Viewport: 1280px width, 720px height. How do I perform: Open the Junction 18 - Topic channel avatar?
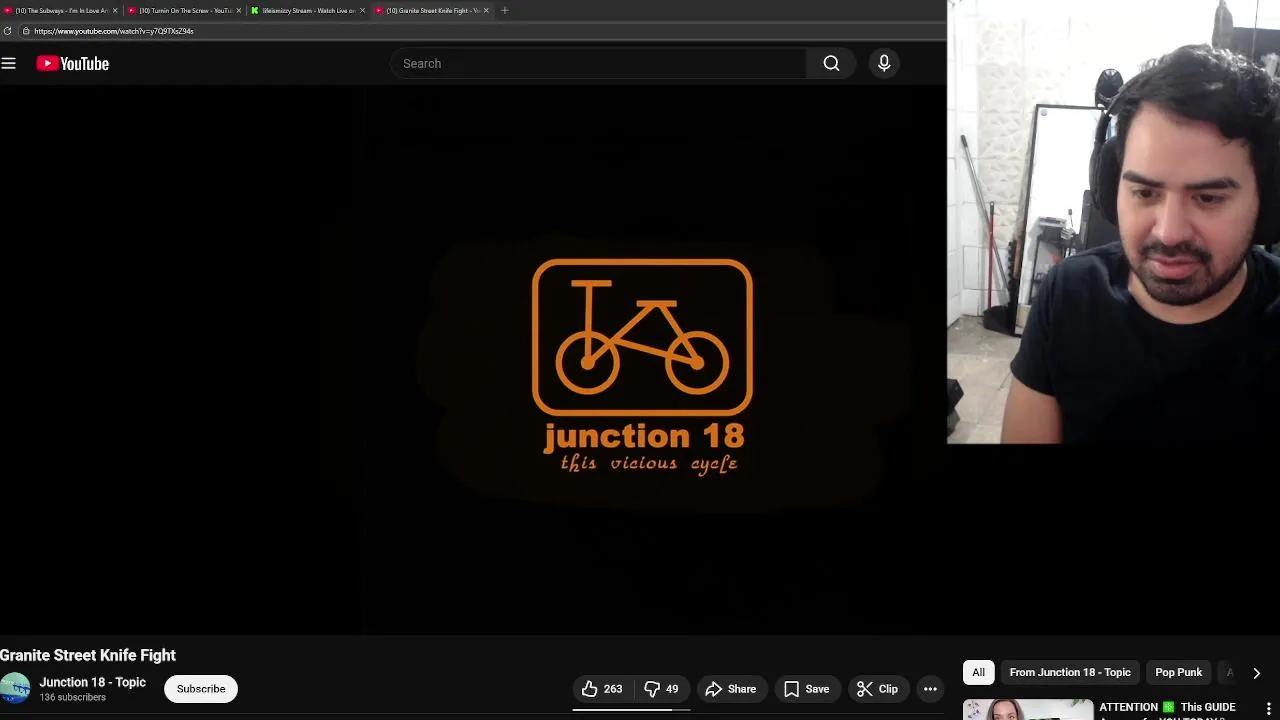[14, 689]
